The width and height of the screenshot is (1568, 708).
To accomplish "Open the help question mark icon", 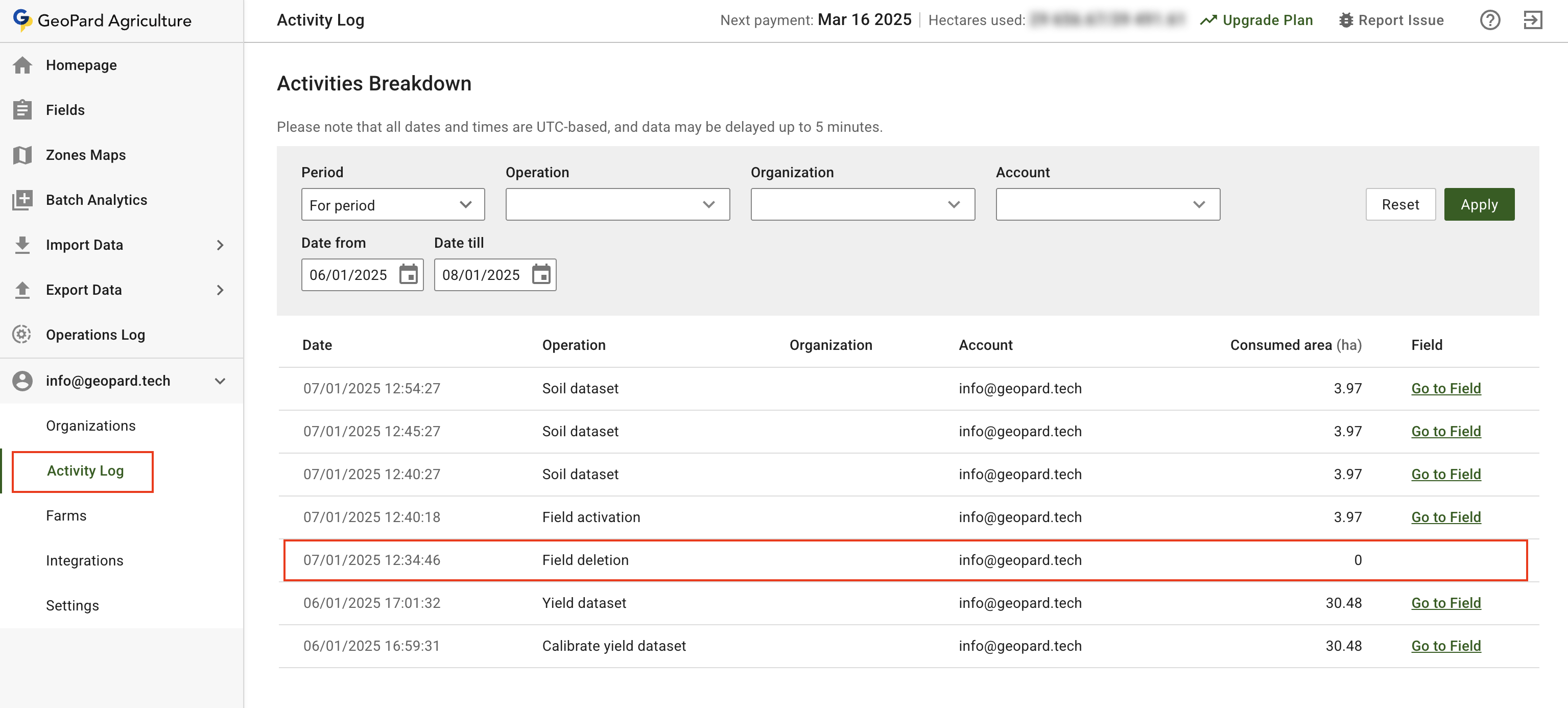I will [1489, 20].
